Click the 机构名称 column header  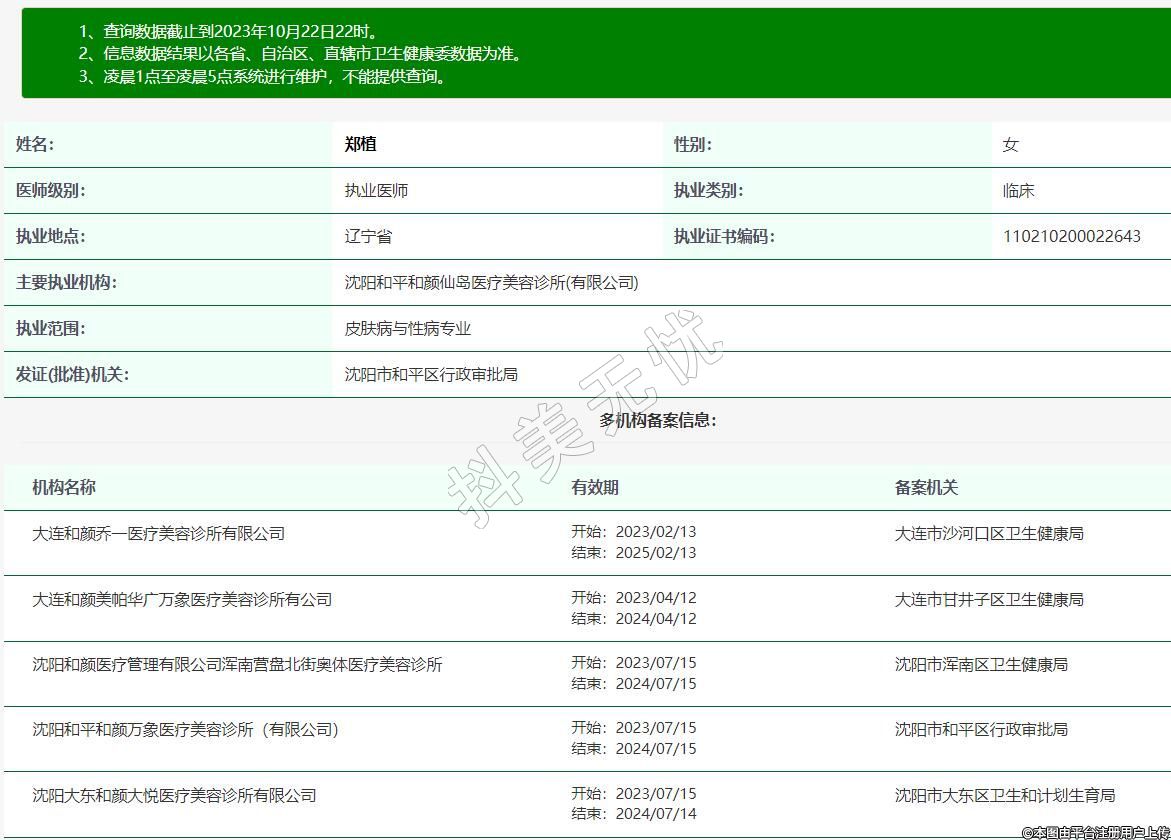point(64,487)
